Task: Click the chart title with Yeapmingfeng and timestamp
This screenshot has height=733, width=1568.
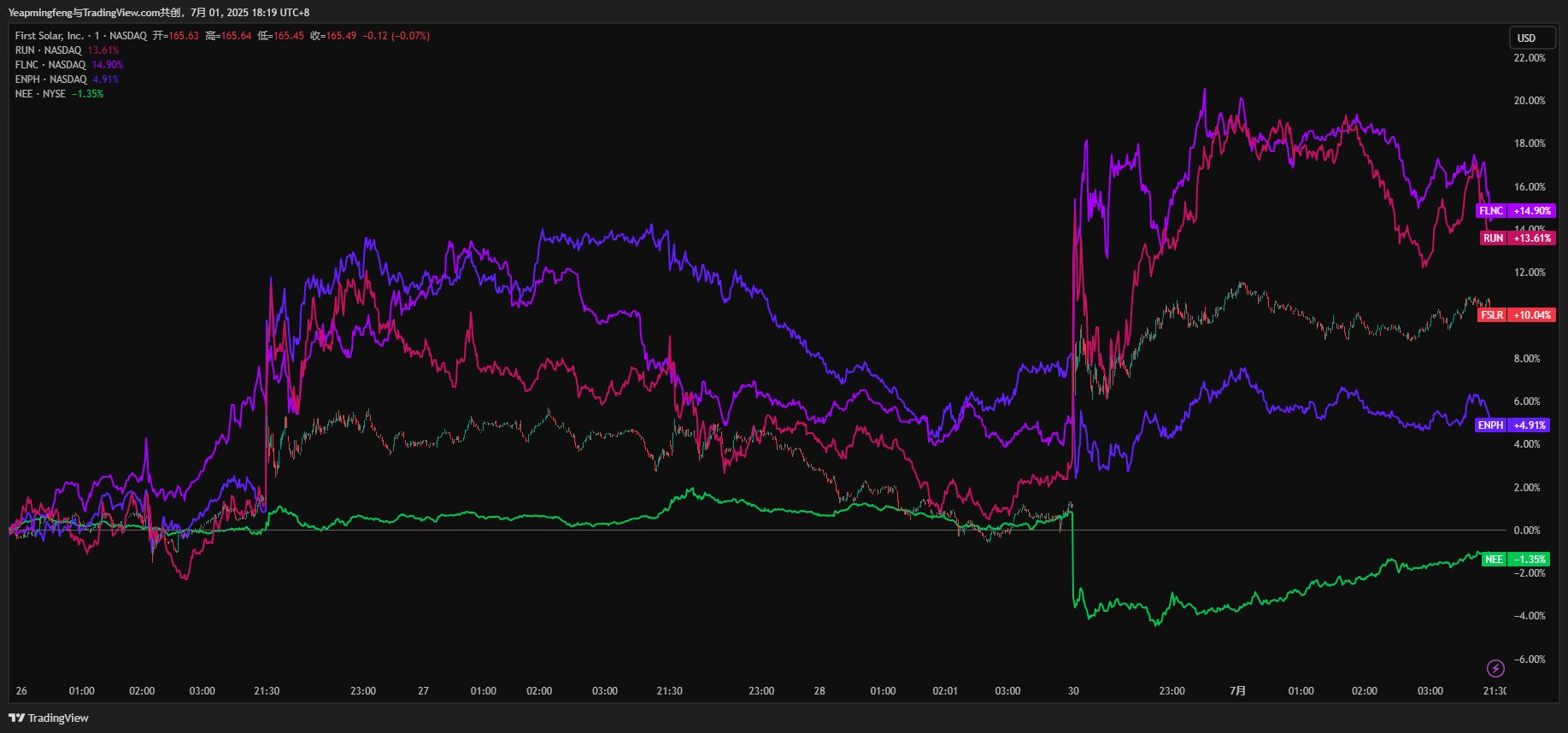Action: 159,13
